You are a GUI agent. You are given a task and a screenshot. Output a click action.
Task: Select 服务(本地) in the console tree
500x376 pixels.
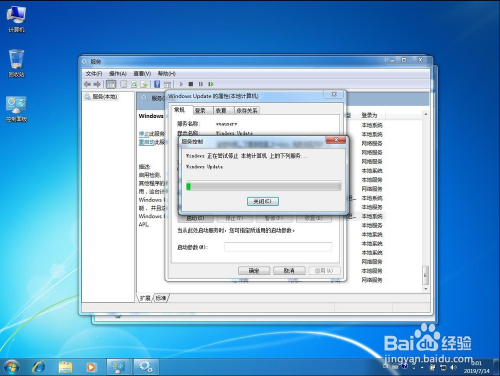101,97
